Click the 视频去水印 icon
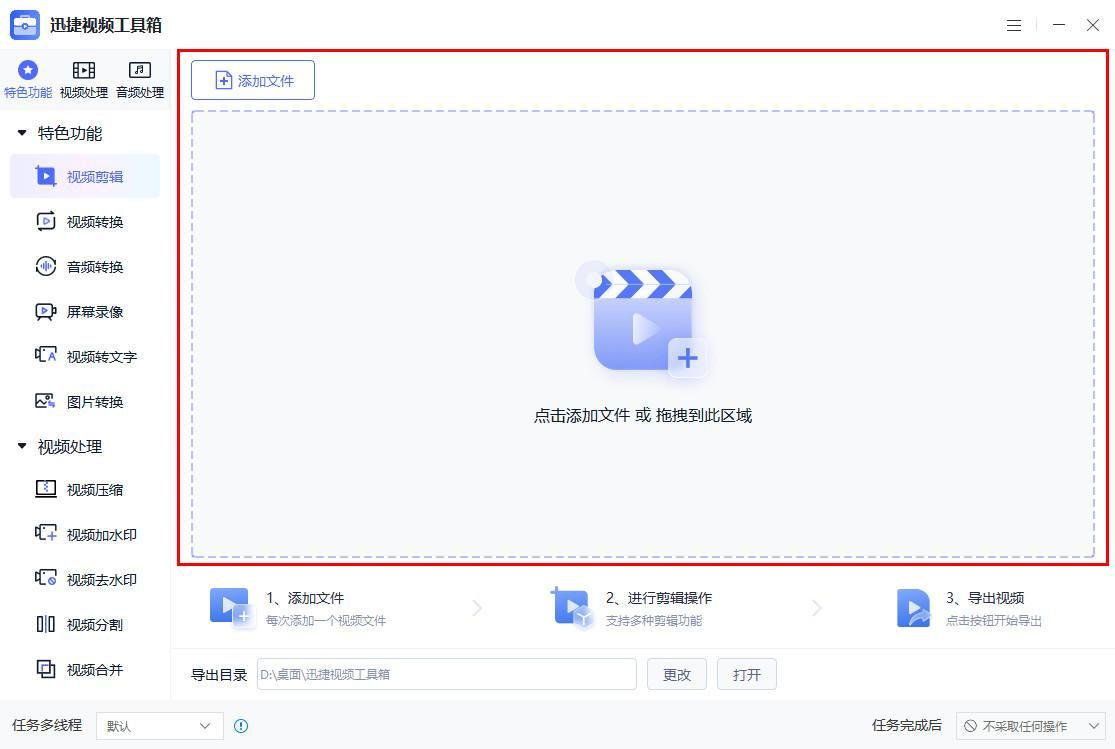The image size is (1115, 749). tap(46, 578)
